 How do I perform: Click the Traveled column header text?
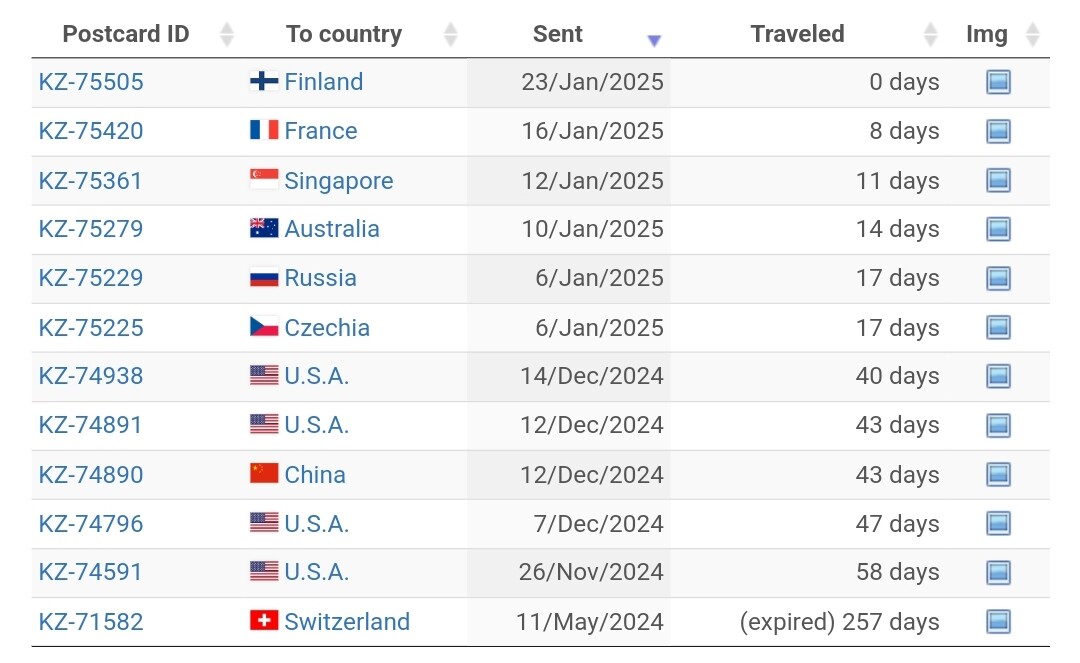[797, 34]
